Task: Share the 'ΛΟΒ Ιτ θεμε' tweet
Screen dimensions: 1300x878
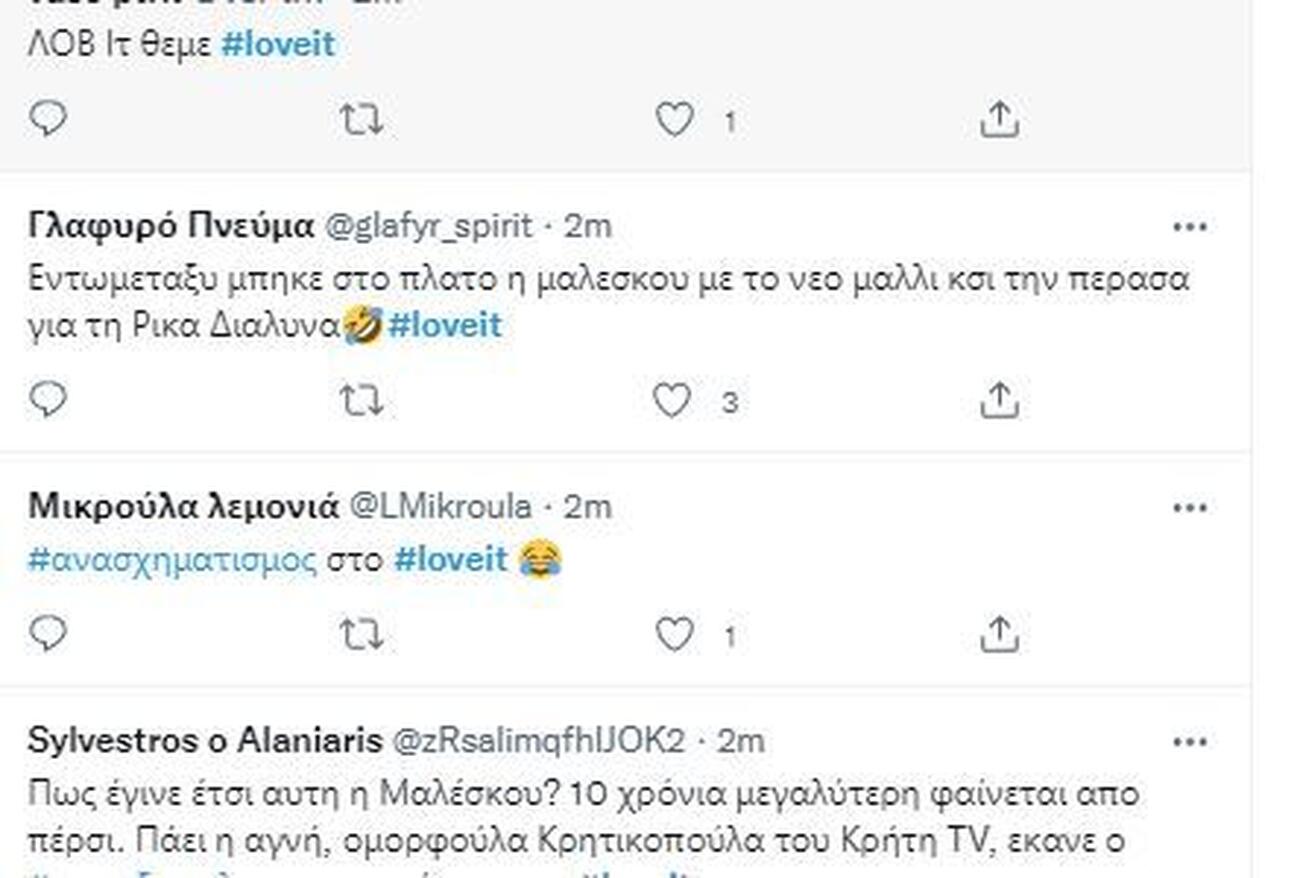Action: point(998,121)
